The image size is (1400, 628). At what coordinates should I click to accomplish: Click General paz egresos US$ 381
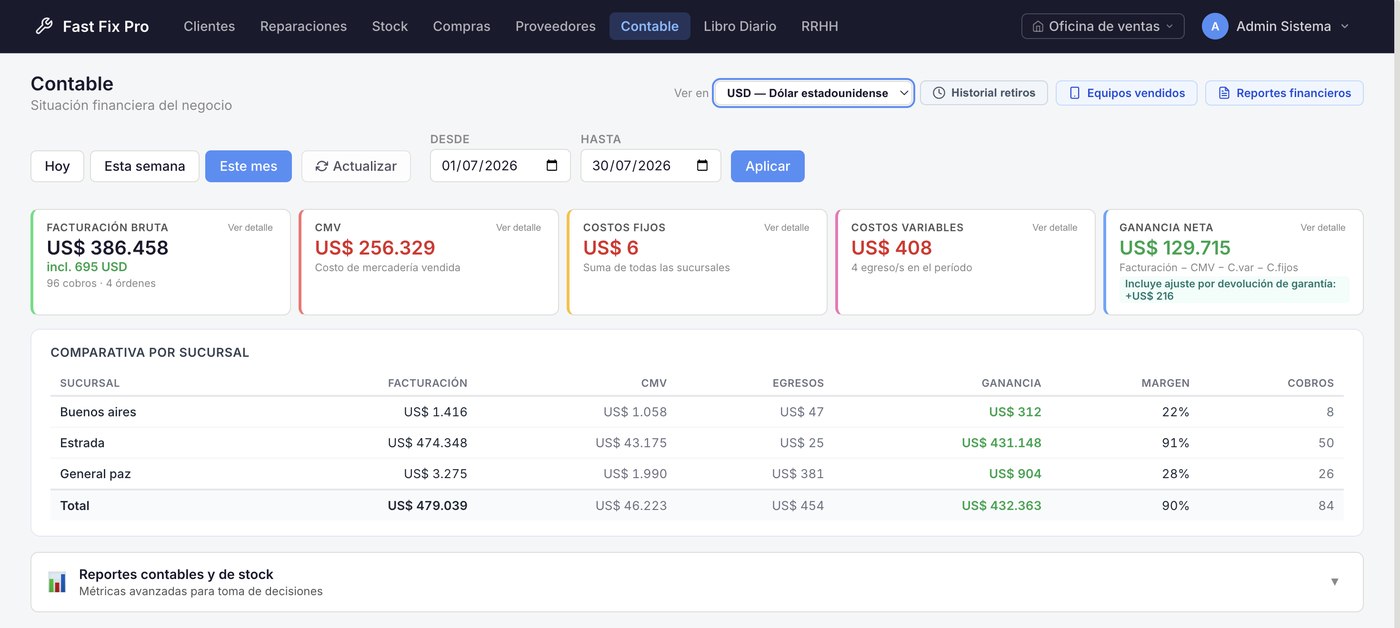(798, 474)
